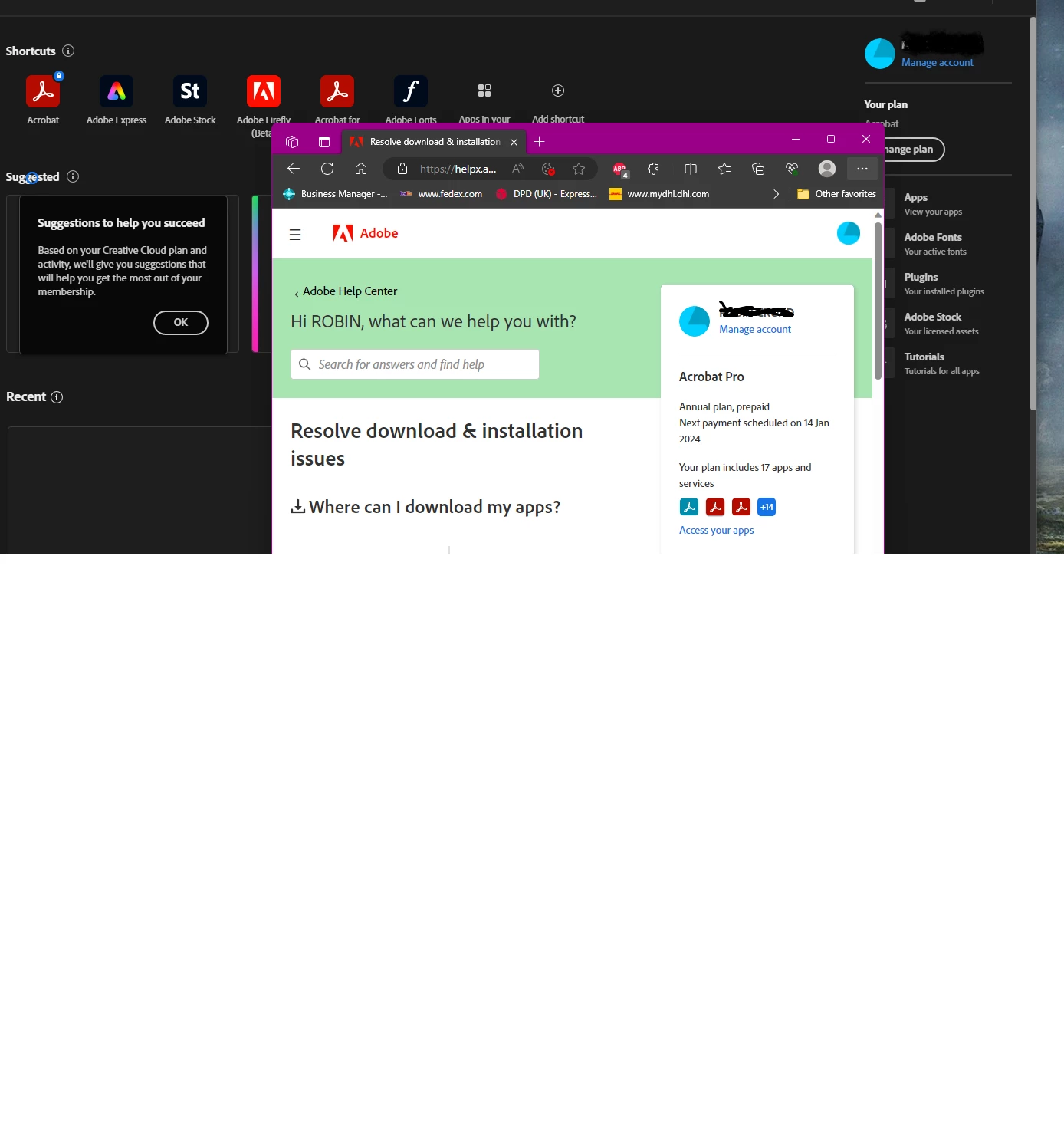
Task: Show info tooltip next to Shortcuts heading
Action: tap(68, 51)
